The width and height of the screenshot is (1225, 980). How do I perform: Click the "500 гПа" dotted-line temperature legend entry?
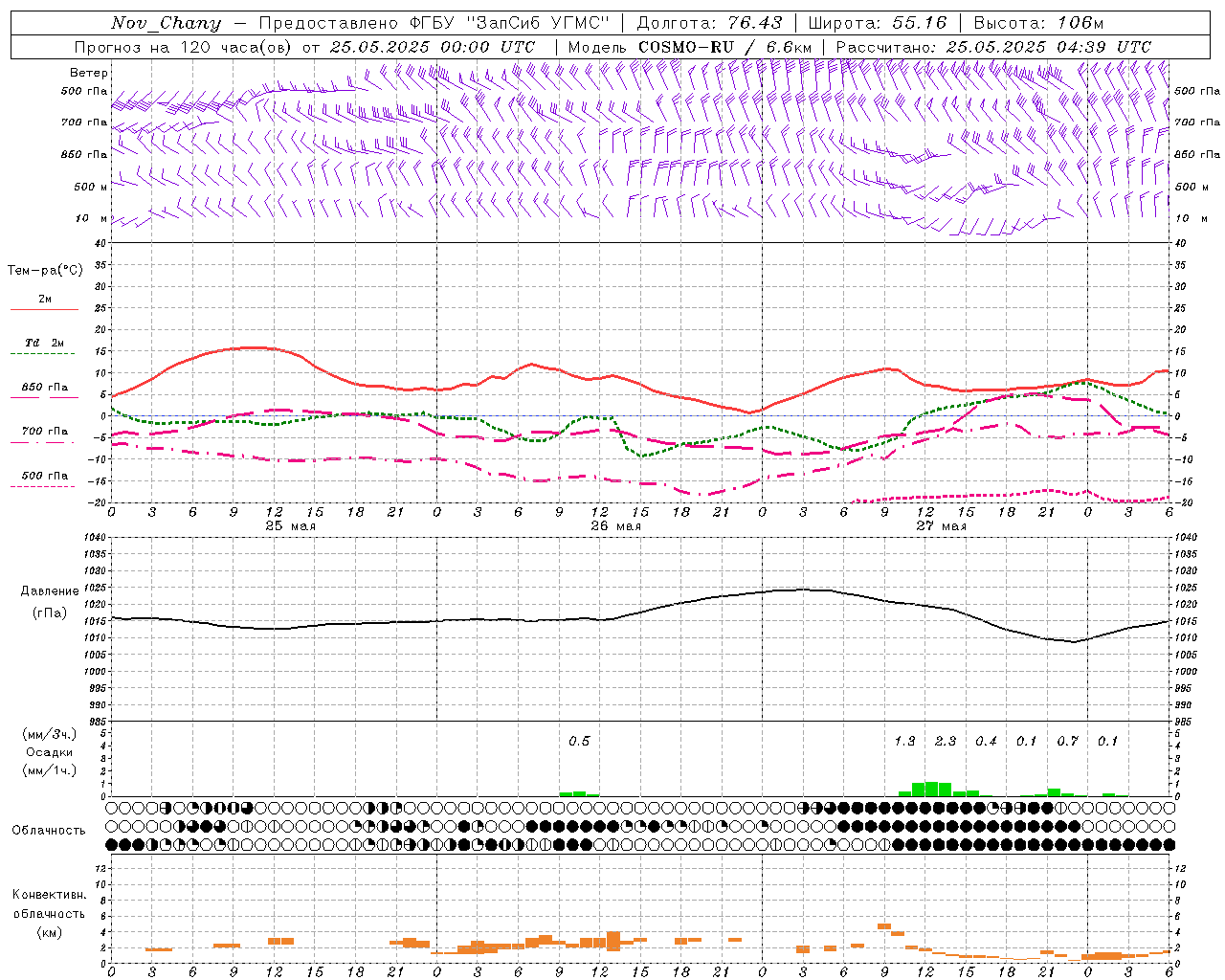44,476
